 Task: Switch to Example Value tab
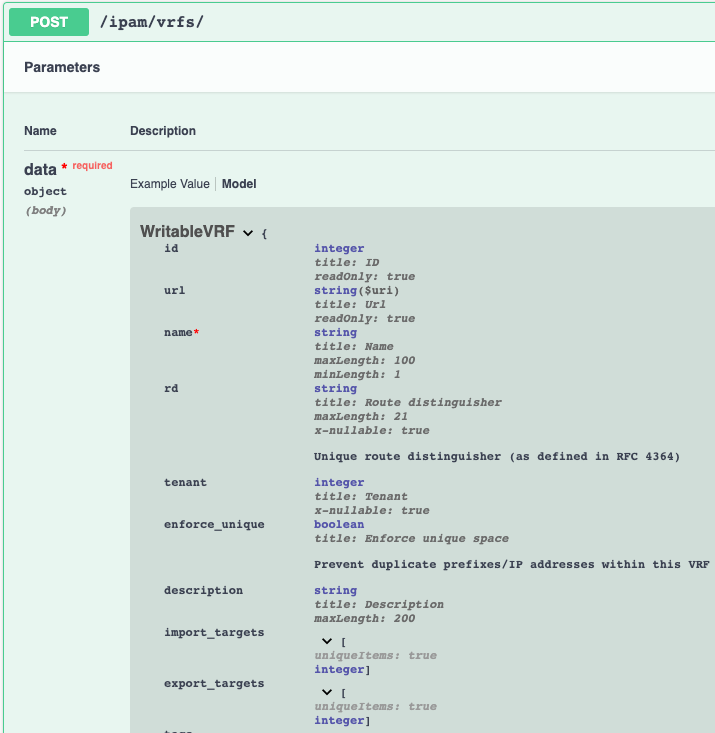pos(170,184)
